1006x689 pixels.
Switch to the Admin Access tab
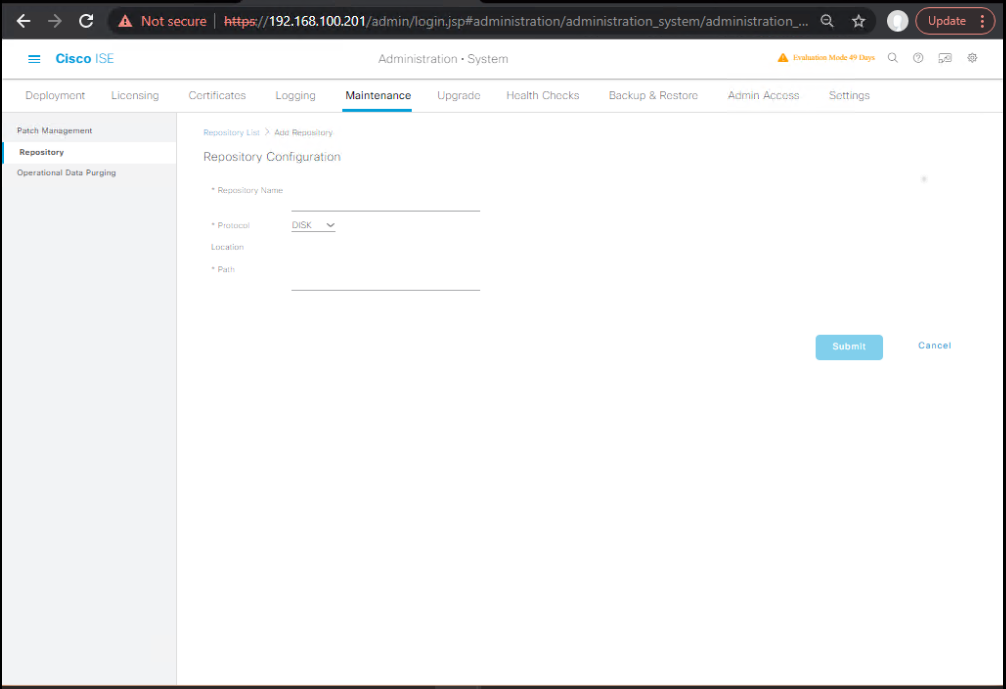pyautogui.click(x=763, y=96)
